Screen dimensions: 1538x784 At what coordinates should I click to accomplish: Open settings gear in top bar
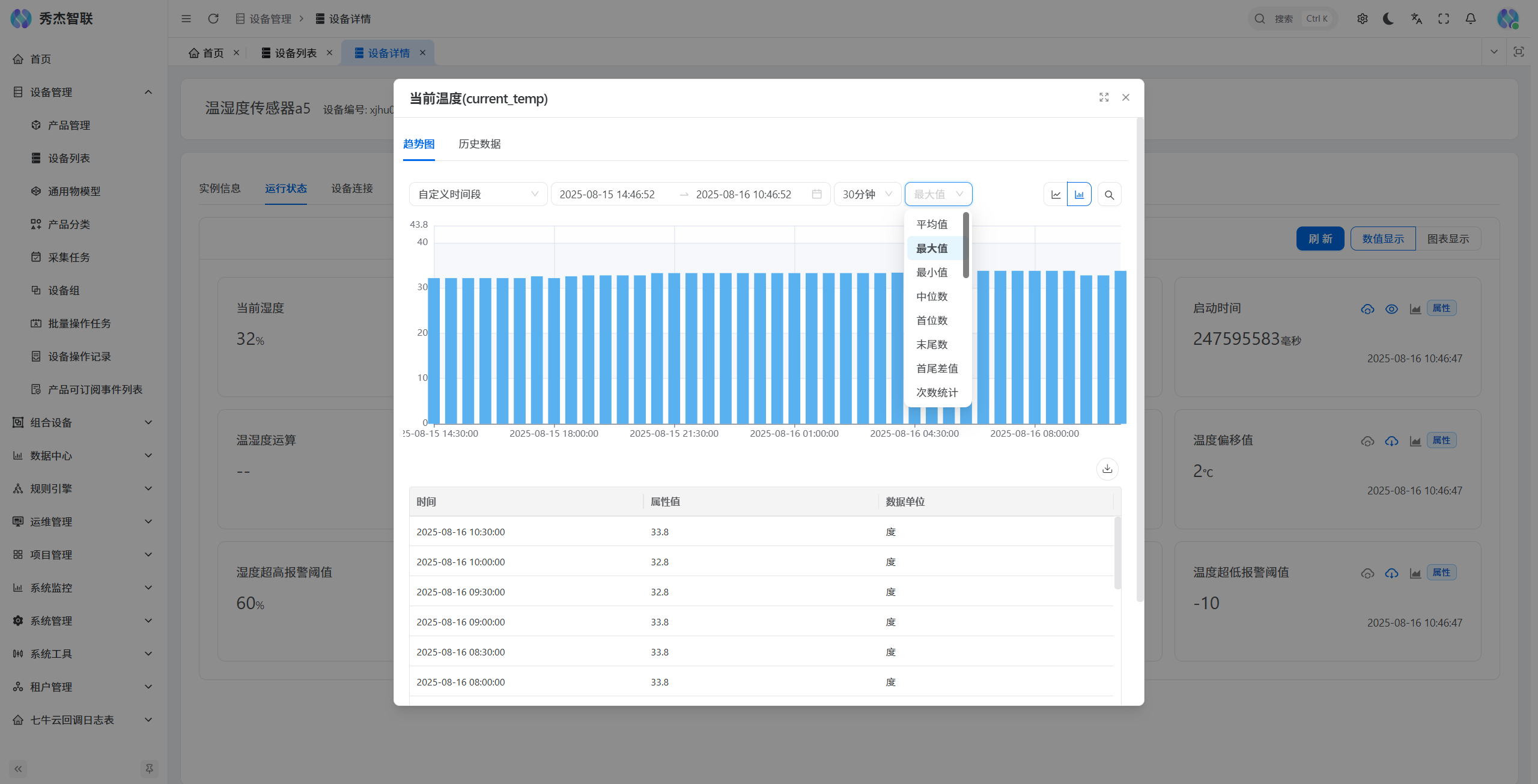(1362, 19)
